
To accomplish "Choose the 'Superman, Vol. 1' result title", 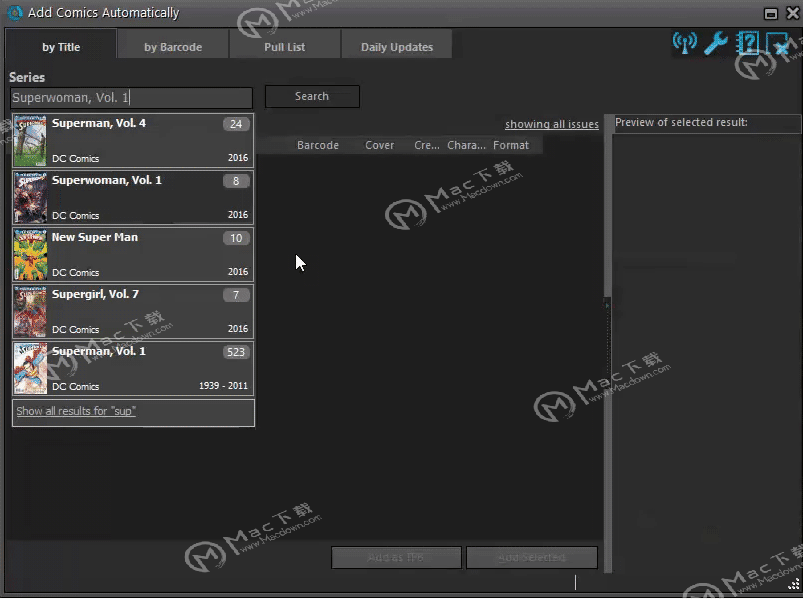I will coord(99,351).
